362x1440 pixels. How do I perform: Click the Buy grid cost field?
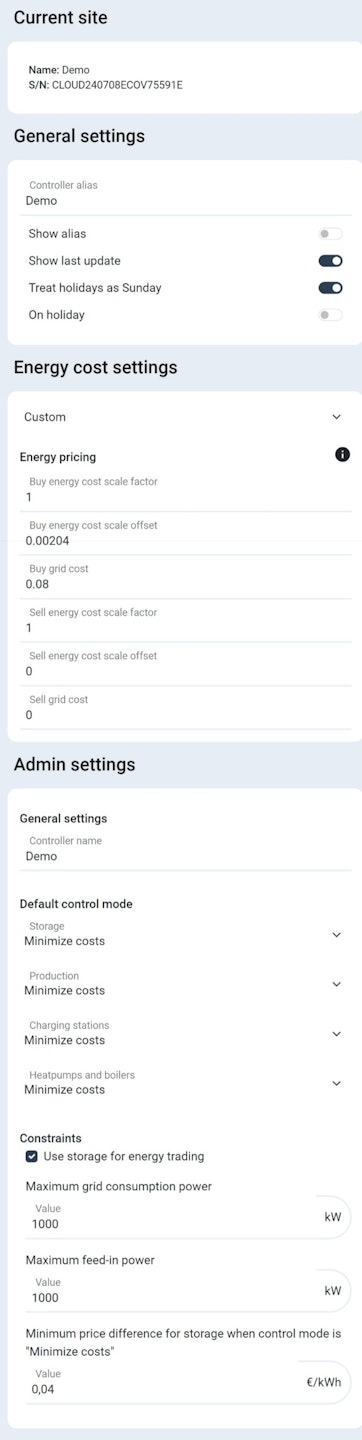(186, 577)
